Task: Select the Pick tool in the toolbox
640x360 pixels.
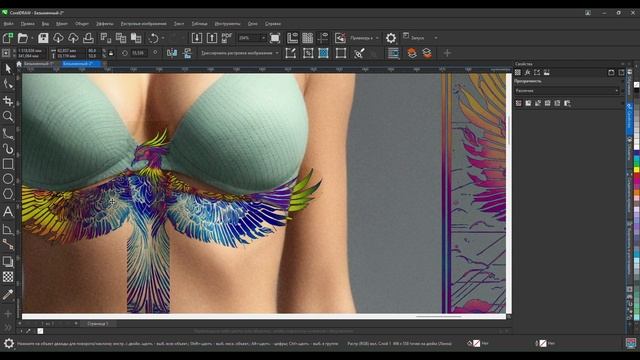Action: coord(8,69)
